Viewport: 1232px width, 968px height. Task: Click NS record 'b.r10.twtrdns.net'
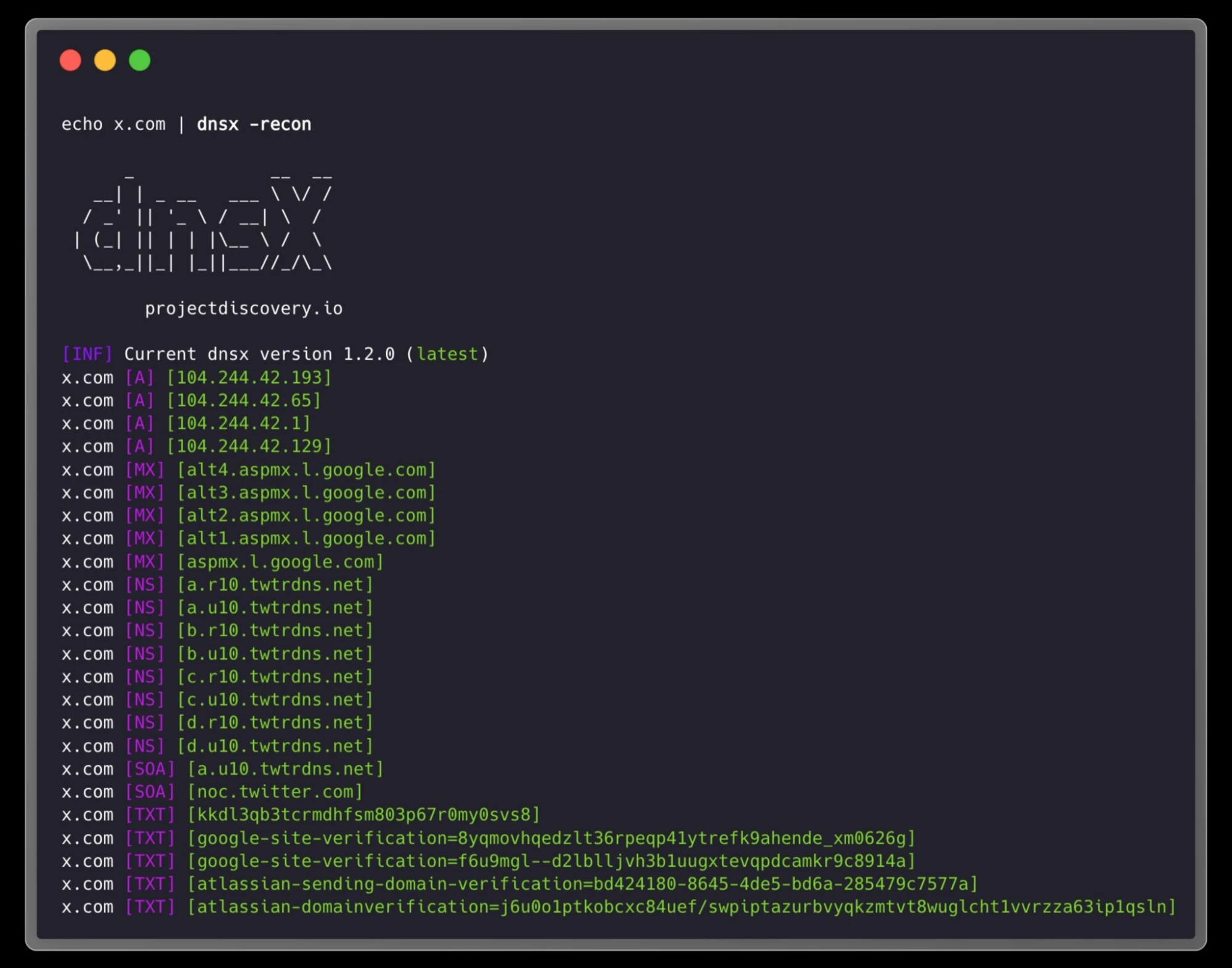coord(275,630)
